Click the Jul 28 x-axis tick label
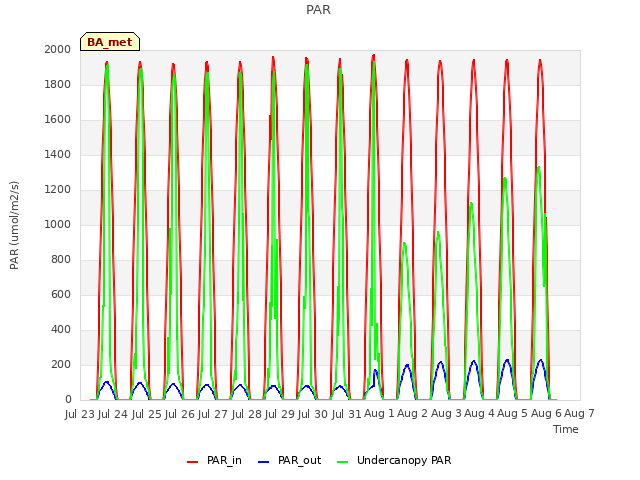The width and height of the screenshot is (640, 480). pos(247,414)
